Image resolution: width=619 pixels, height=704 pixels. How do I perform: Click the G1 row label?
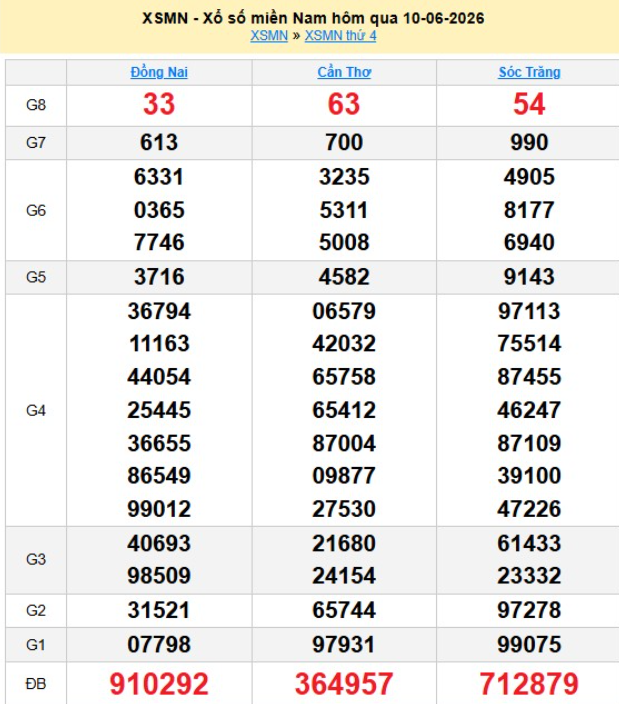coord(36,645)
